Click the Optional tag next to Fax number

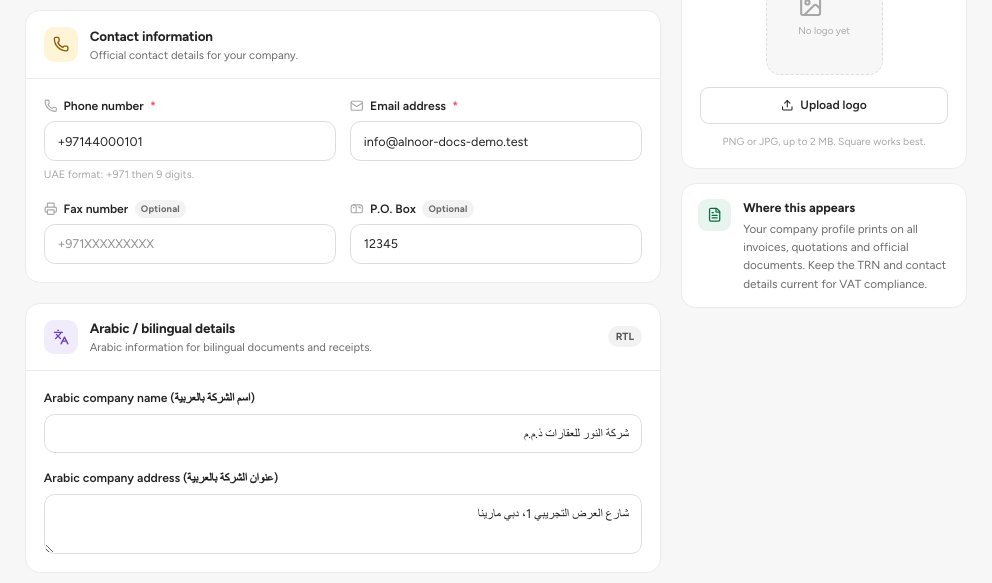(x=160, y=209)
